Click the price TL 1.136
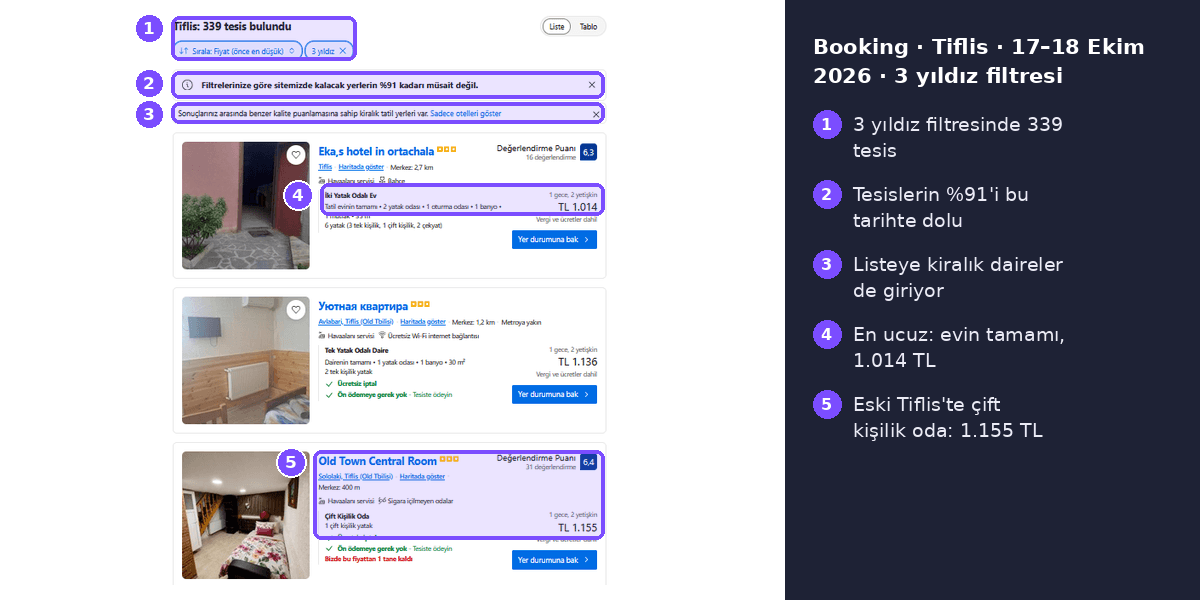Screen dimensions: 1200x600 point(577,362)
